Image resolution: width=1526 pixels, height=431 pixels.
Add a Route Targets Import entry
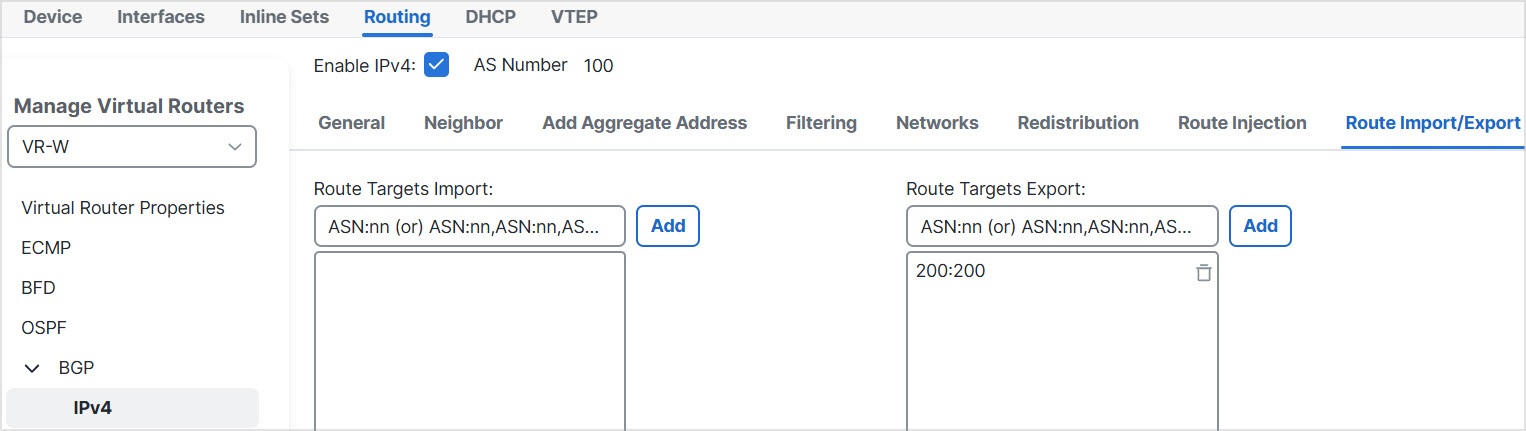click(667, 226)
